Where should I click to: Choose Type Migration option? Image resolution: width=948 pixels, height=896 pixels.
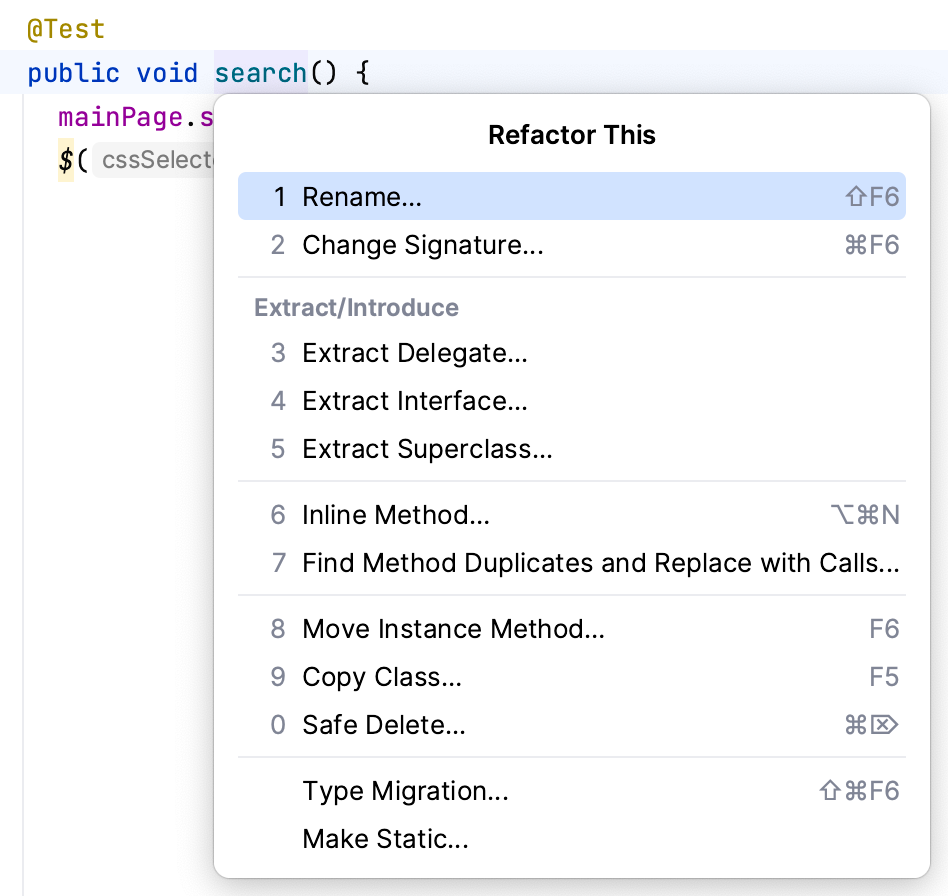[x=405, y=791]
